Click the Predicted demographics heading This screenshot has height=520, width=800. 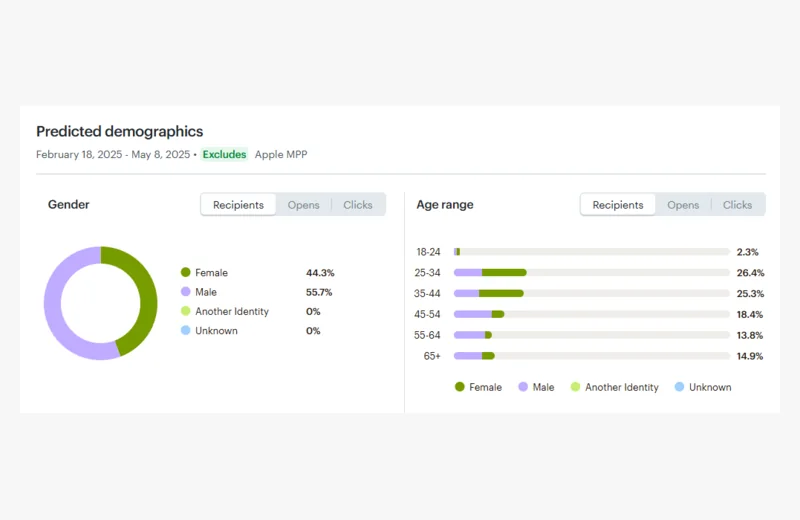point(119,132)
